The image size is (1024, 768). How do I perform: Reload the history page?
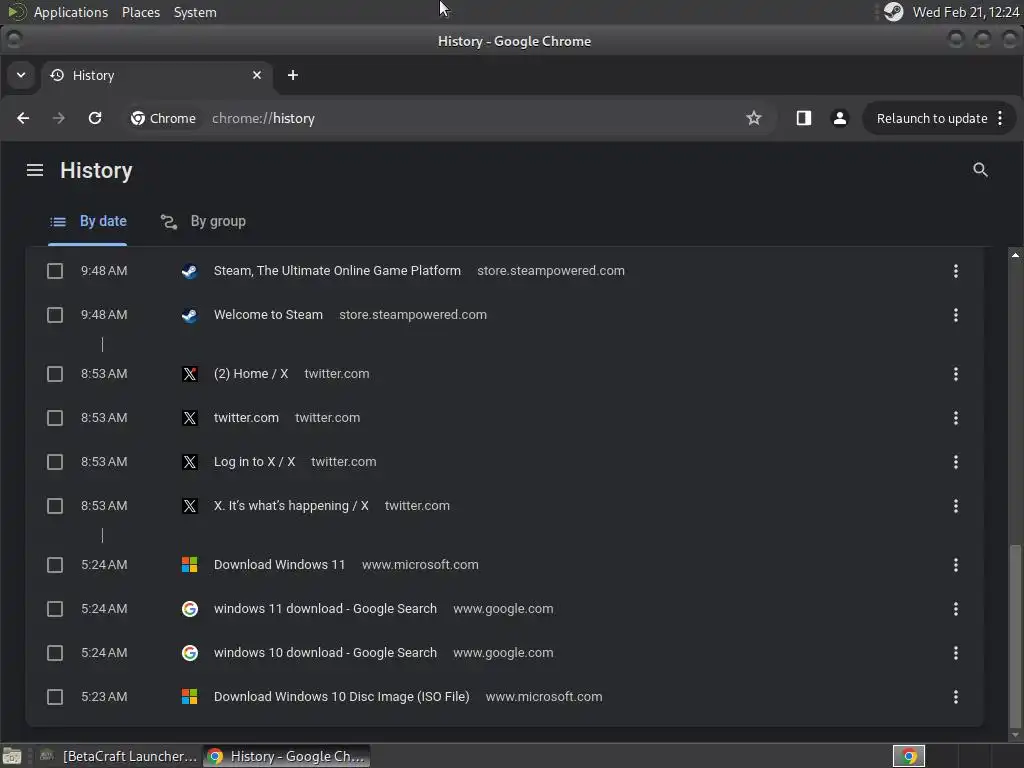click(95, 118)
